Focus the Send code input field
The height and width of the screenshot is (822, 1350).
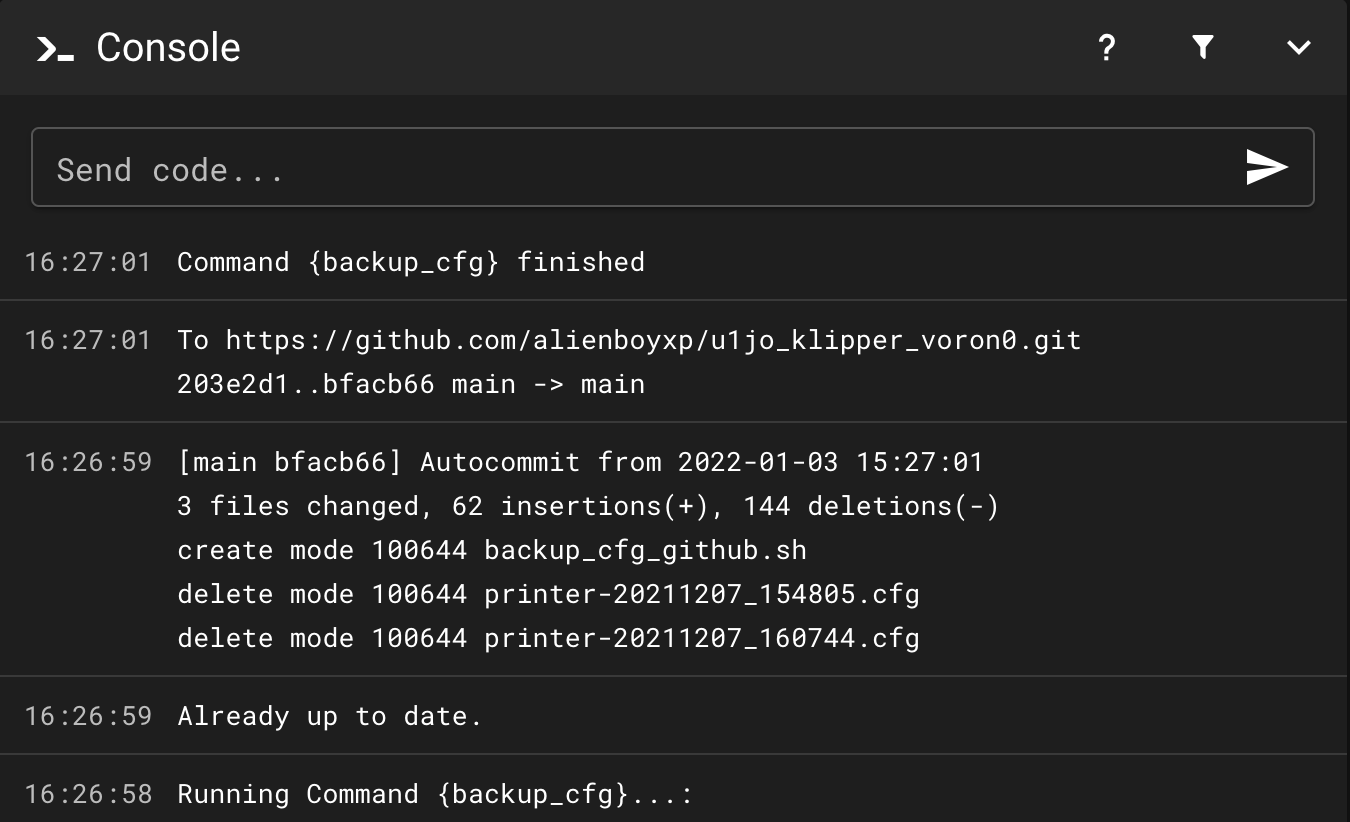point(640,168)
